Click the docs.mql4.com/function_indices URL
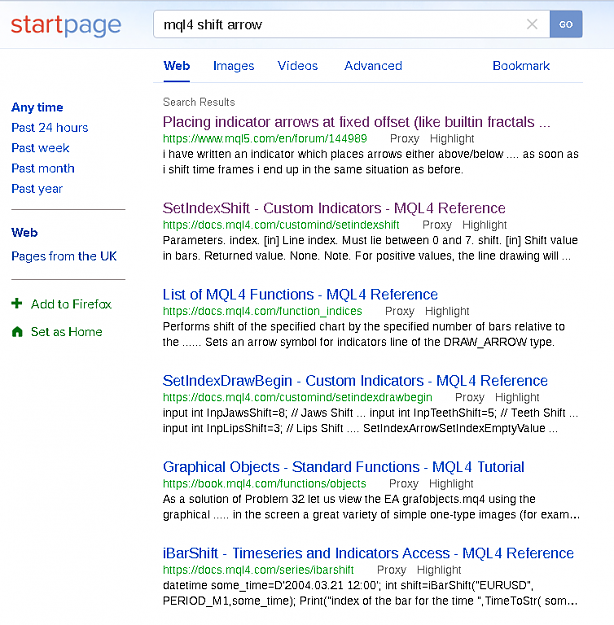The height and width of the screenshot is (625, 614). pos(262,311)
